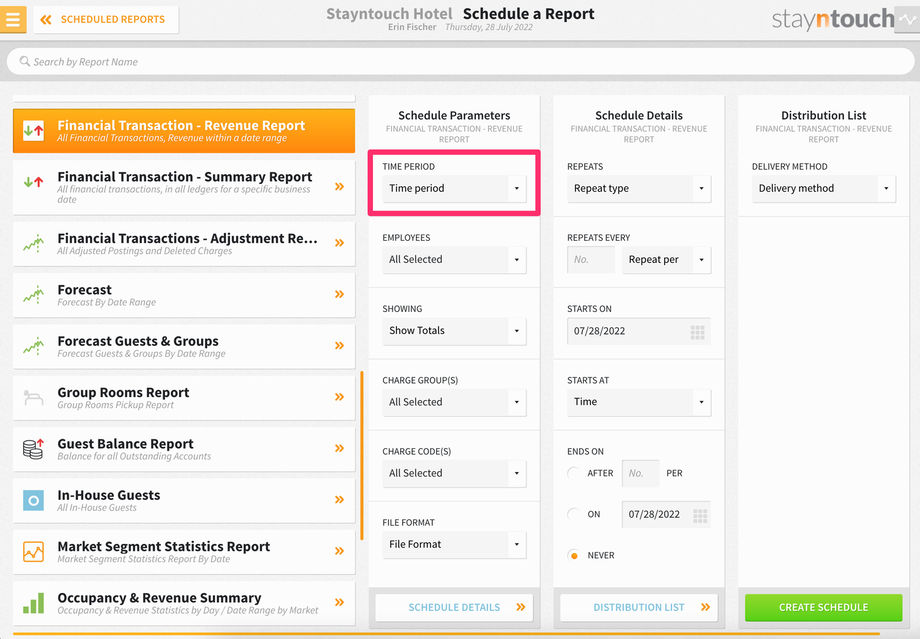The width and height of the screenshot is (920, 639).
Task: Click the Search by Report Name field
Action: coord(460,62)
